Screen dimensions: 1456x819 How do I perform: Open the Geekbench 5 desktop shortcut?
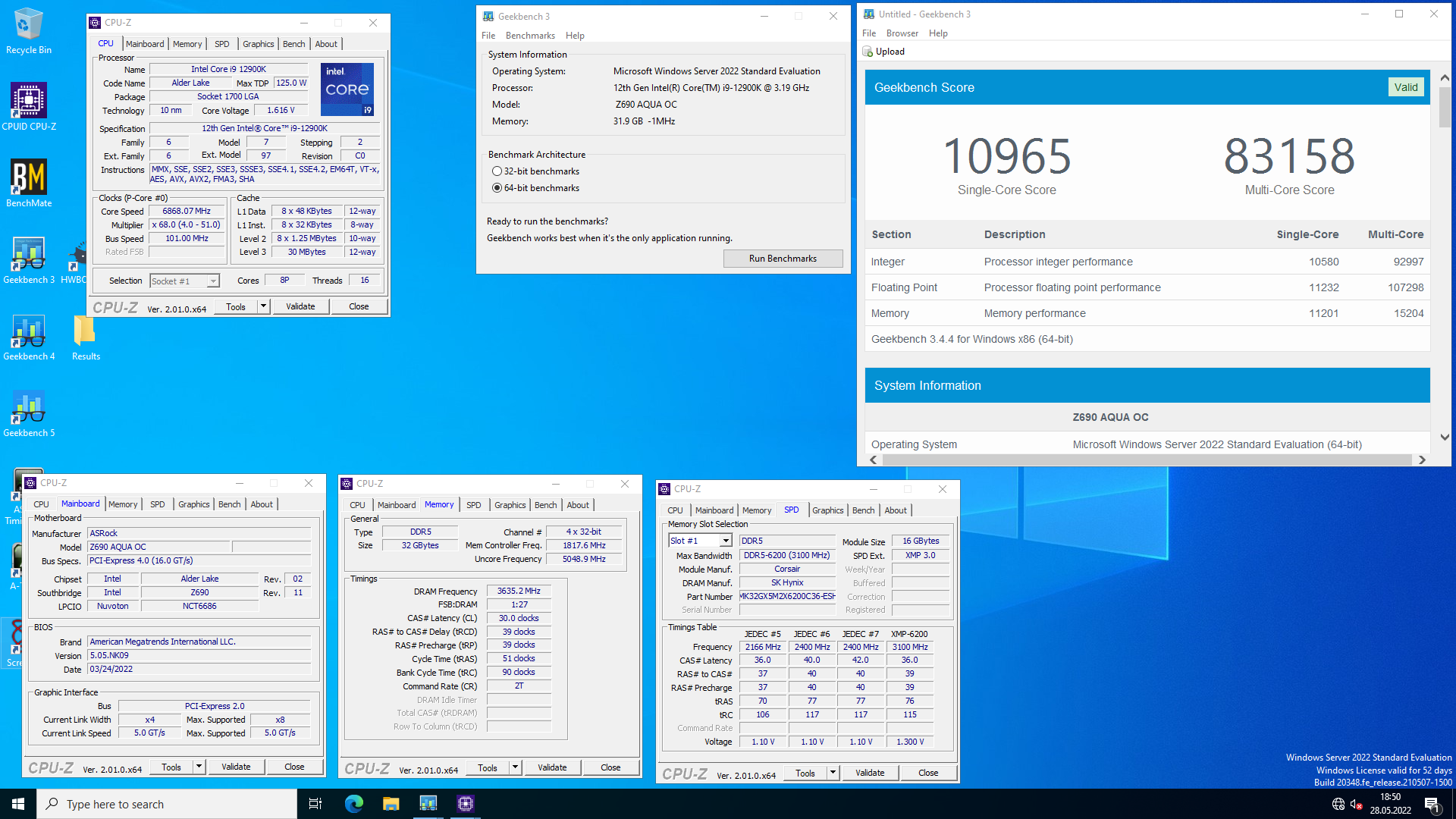point(29,413)
